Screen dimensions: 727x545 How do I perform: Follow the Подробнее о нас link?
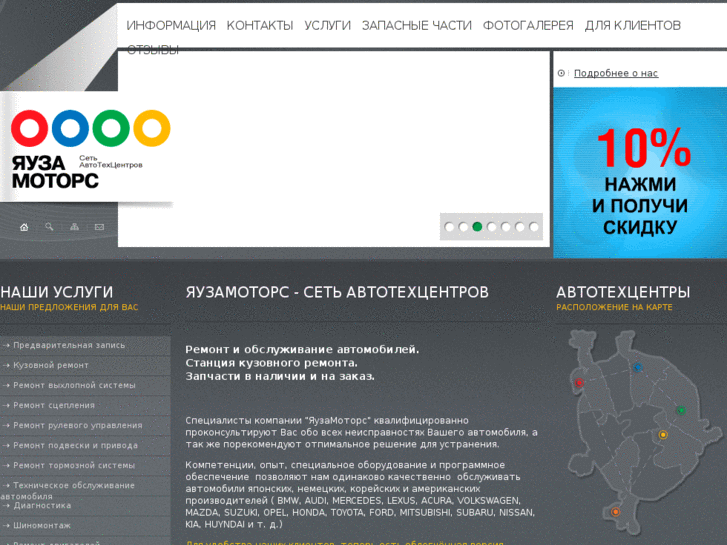[616, 73]
